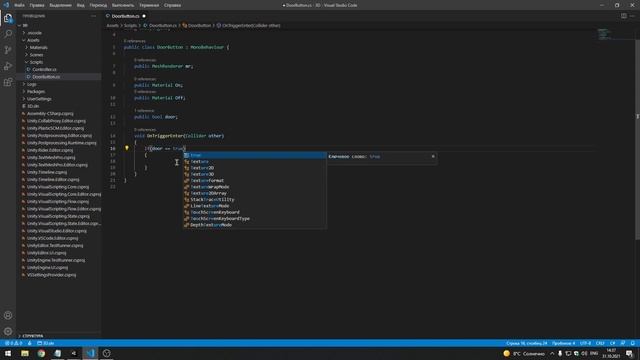Click the notifications bell in status bar
This screenshot has height=360, width=640.
coord(632,343)
